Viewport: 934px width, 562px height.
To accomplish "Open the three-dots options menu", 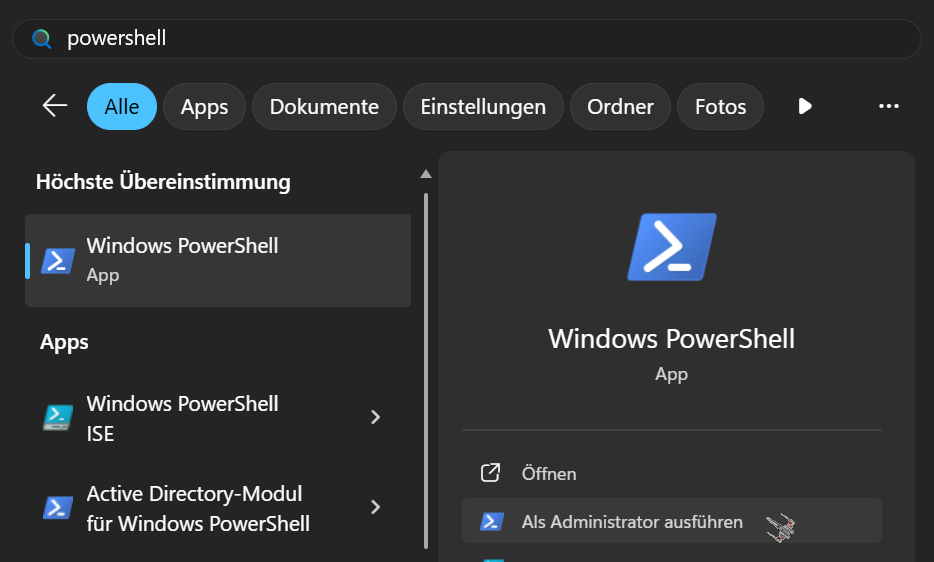I will [x=889, y=106].
